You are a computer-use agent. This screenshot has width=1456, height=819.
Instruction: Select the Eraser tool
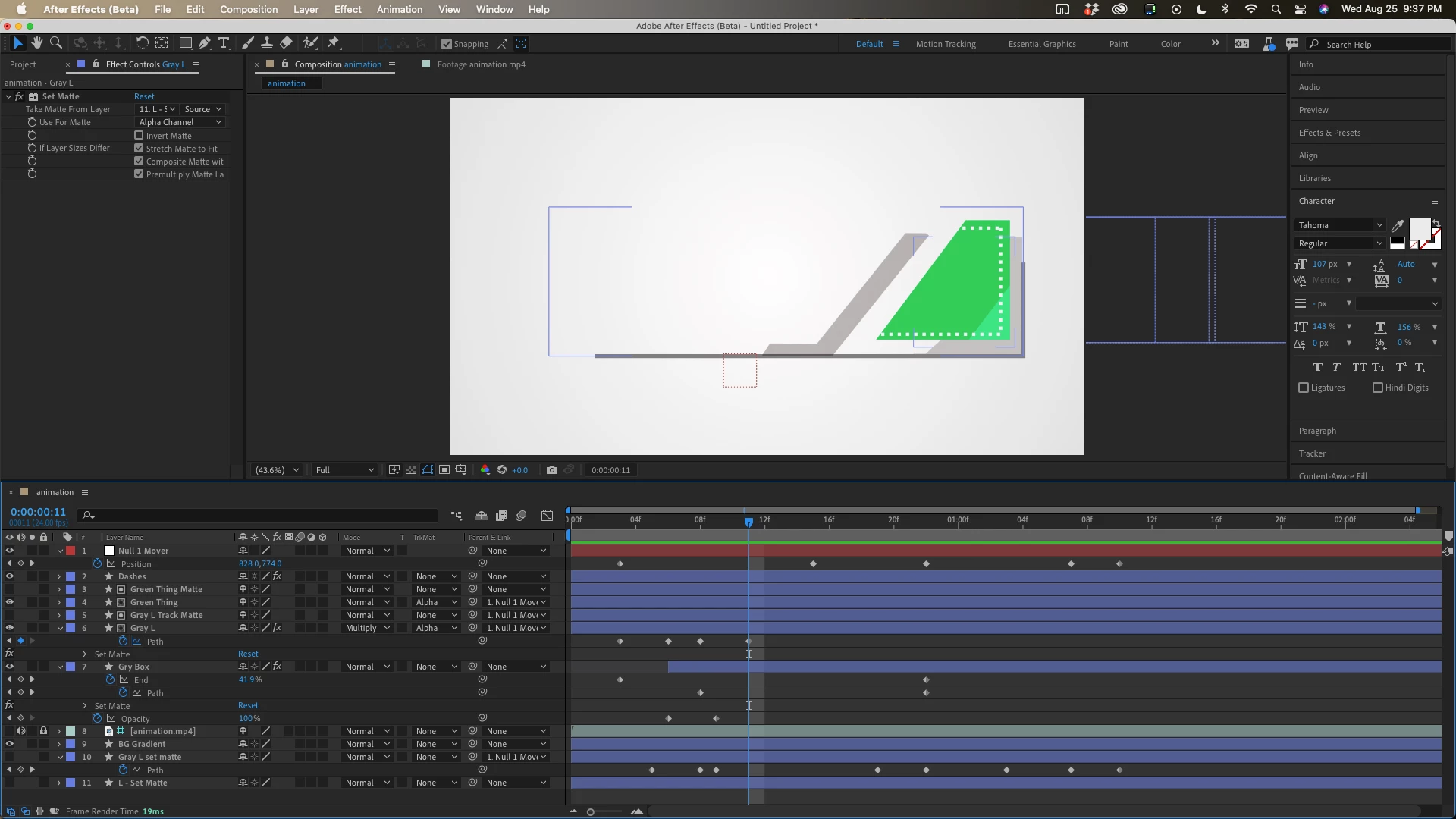286,43
